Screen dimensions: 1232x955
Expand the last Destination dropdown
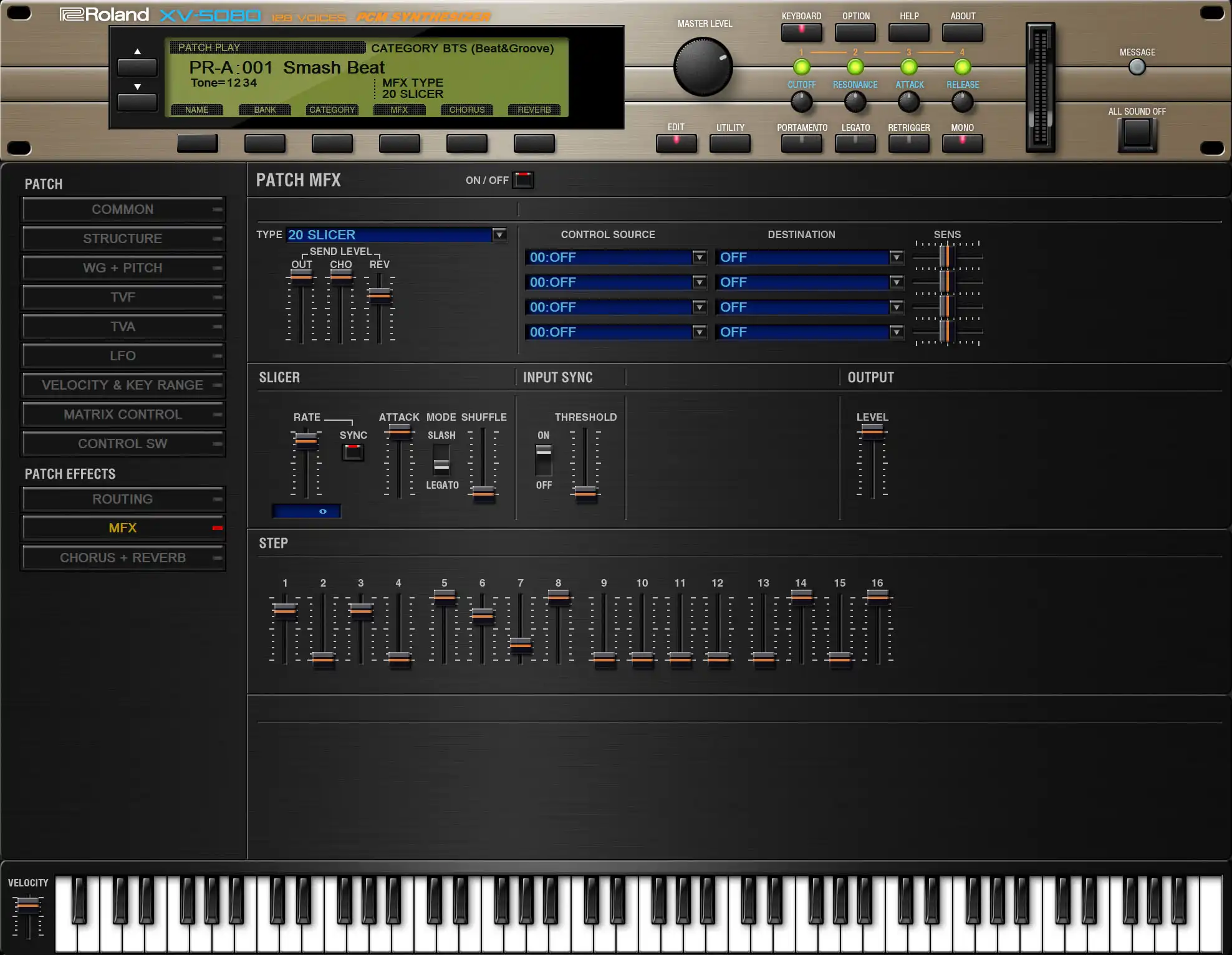coord(896,332)
